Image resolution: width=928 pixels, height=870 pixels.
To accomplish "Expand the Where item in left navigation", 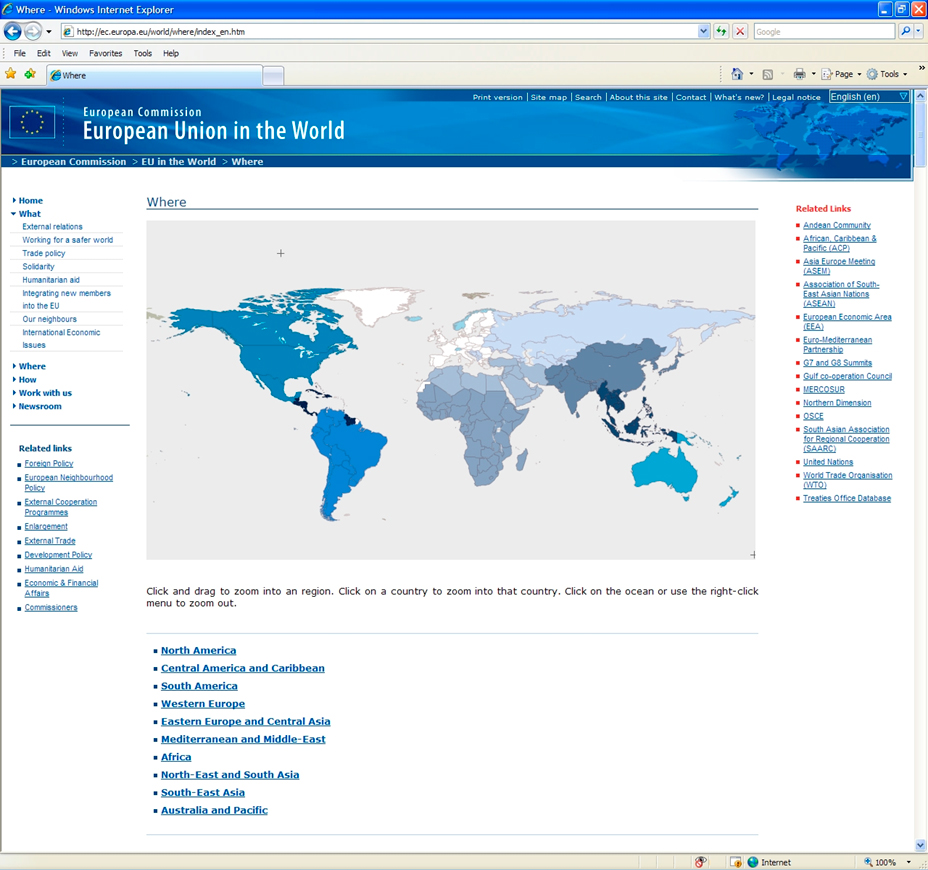I will (32, 366).
